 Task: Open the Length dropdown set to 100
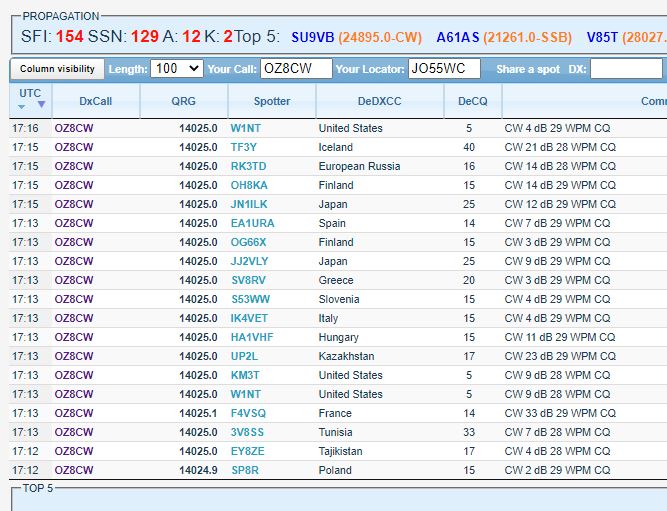(177, 69)
